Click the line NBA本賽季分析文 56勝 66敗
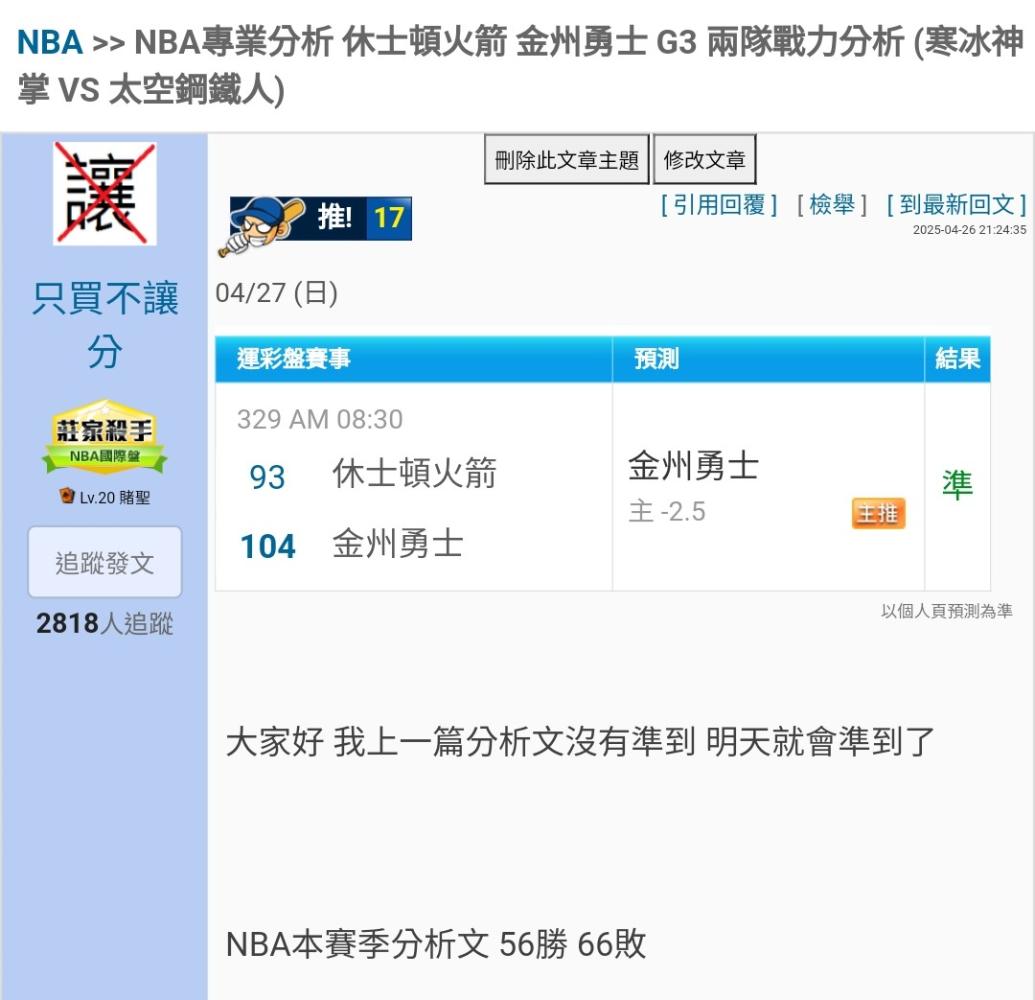Viewport: 1035px width, 1000px height. pyautogui.click(x=436, y=944)
